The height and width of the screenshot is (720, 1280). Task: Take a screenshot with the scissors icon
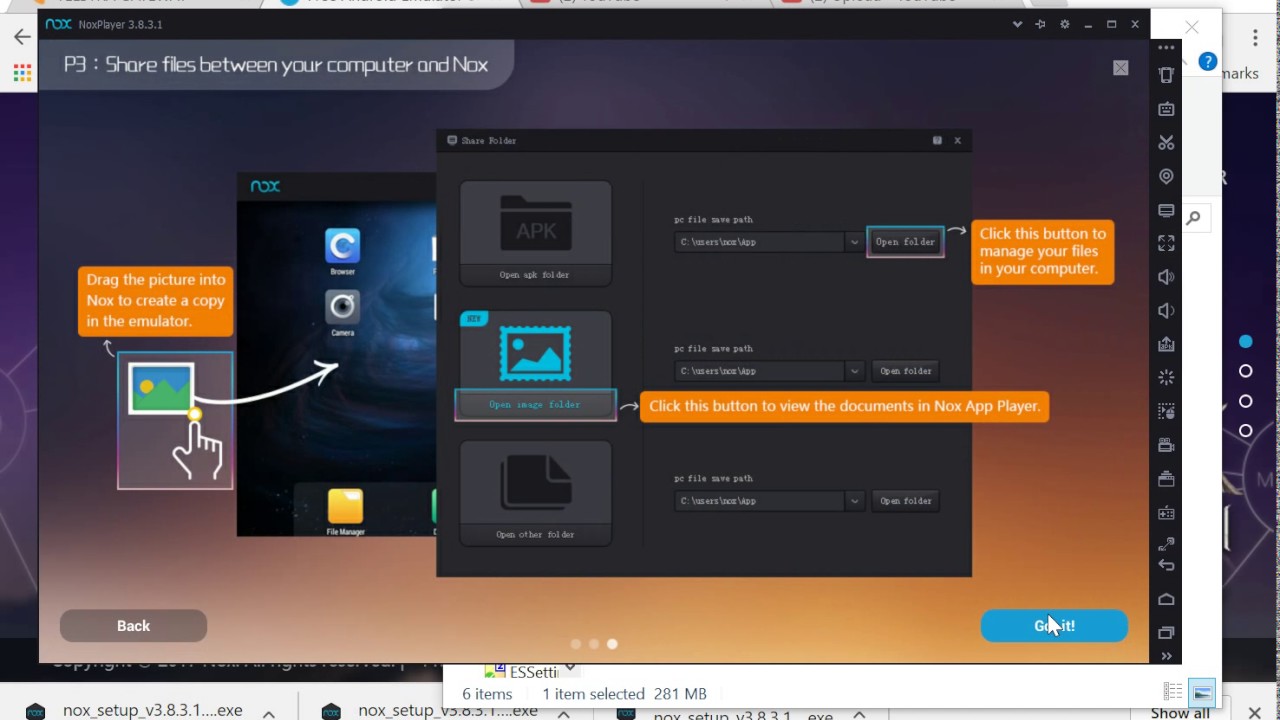(1166, 143)
